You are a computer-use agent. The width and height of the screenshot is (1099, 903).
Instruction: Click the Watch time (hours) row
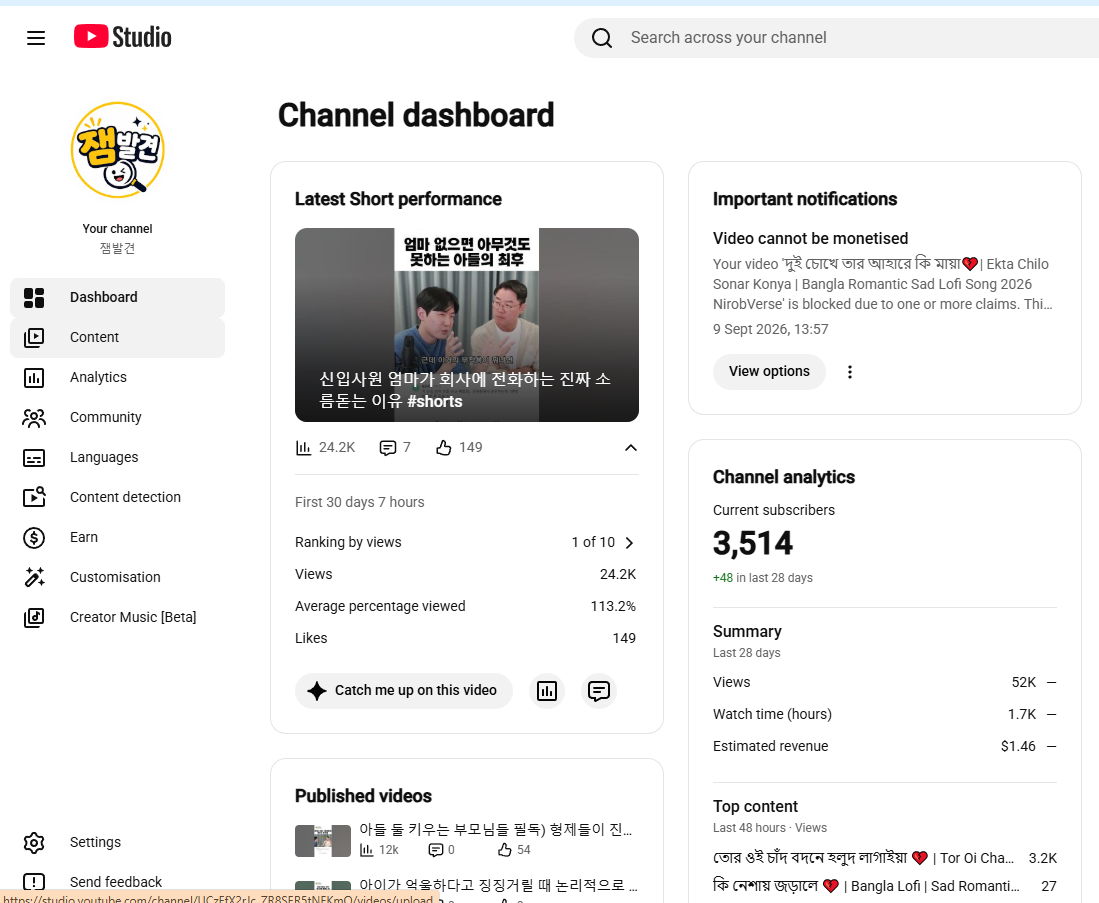pos(885,714)
